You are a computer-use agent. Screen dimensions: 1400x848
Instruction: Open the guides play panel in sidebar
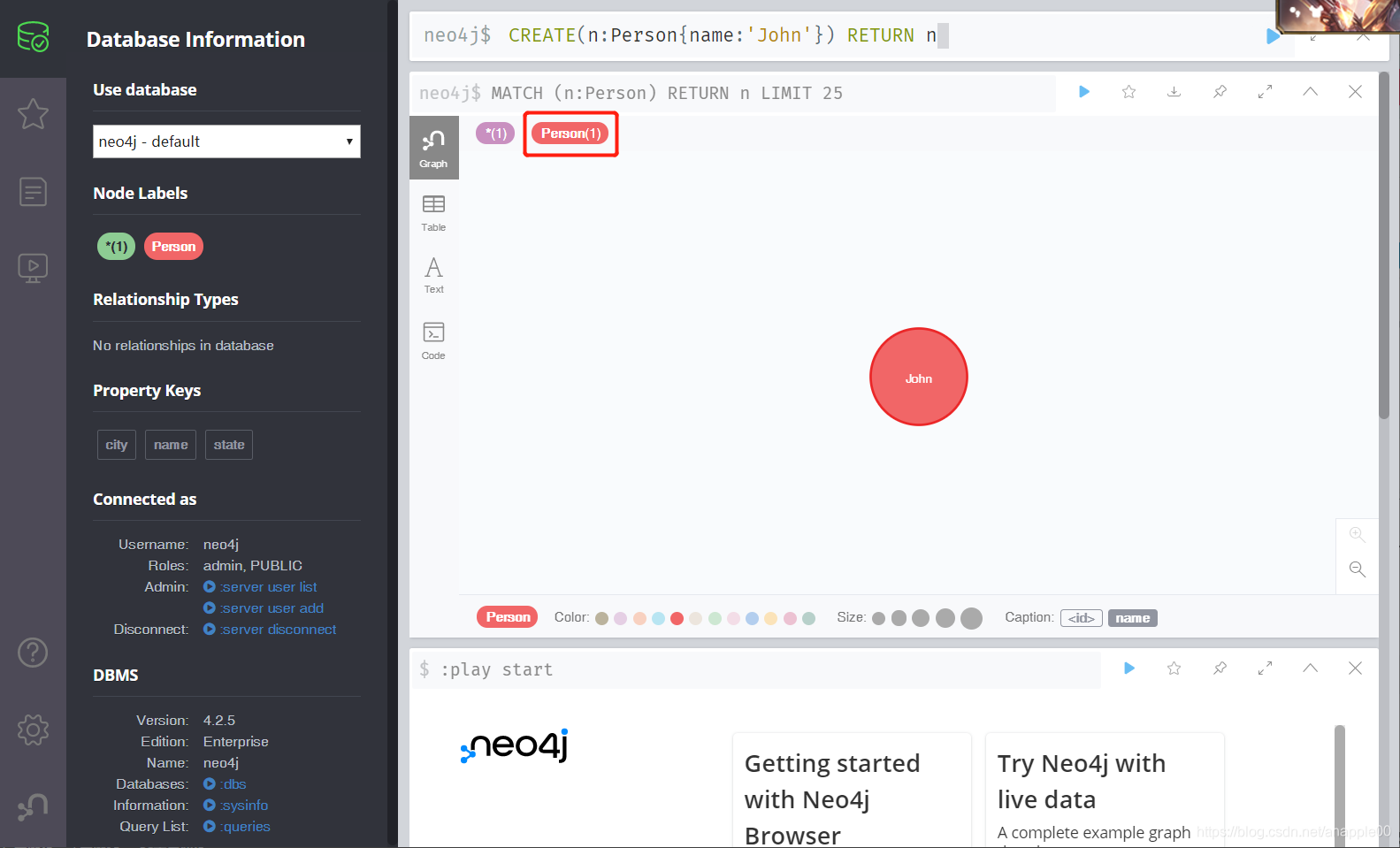pyautogui.click(x=33, y=267)
